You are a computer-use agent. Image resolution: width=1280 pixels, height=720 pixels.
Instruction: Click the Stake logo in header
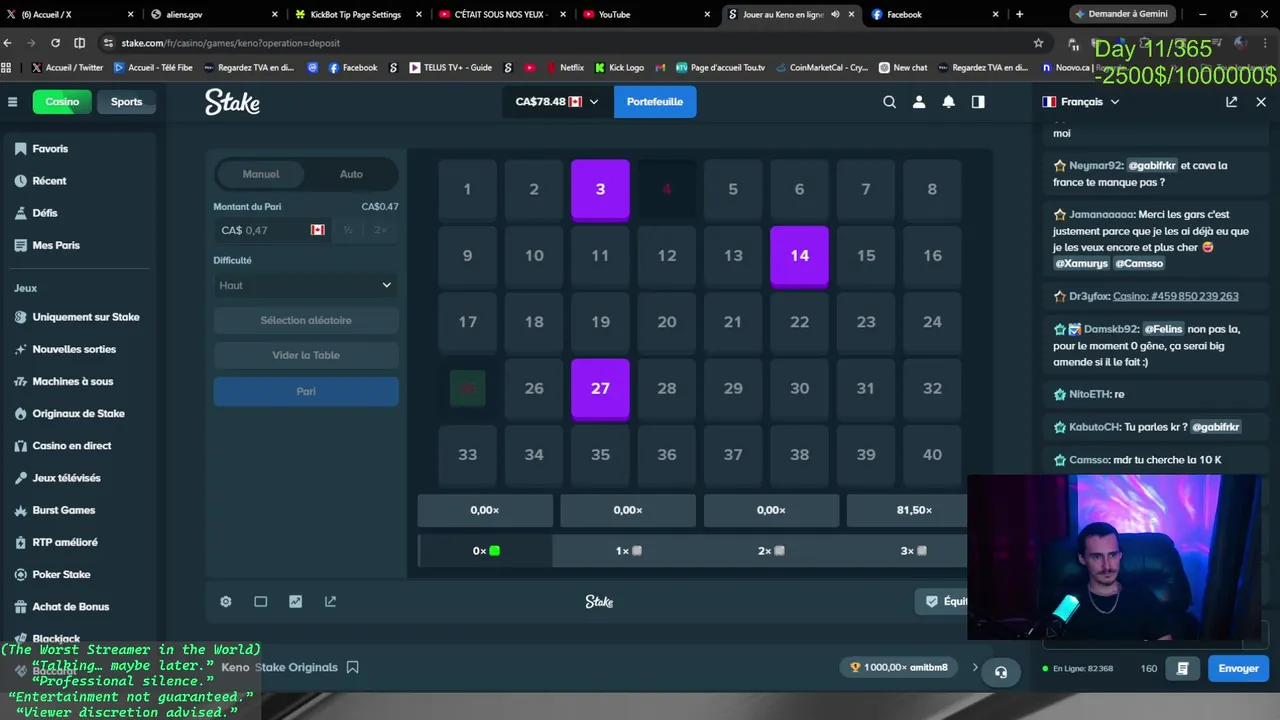[232, 102]
